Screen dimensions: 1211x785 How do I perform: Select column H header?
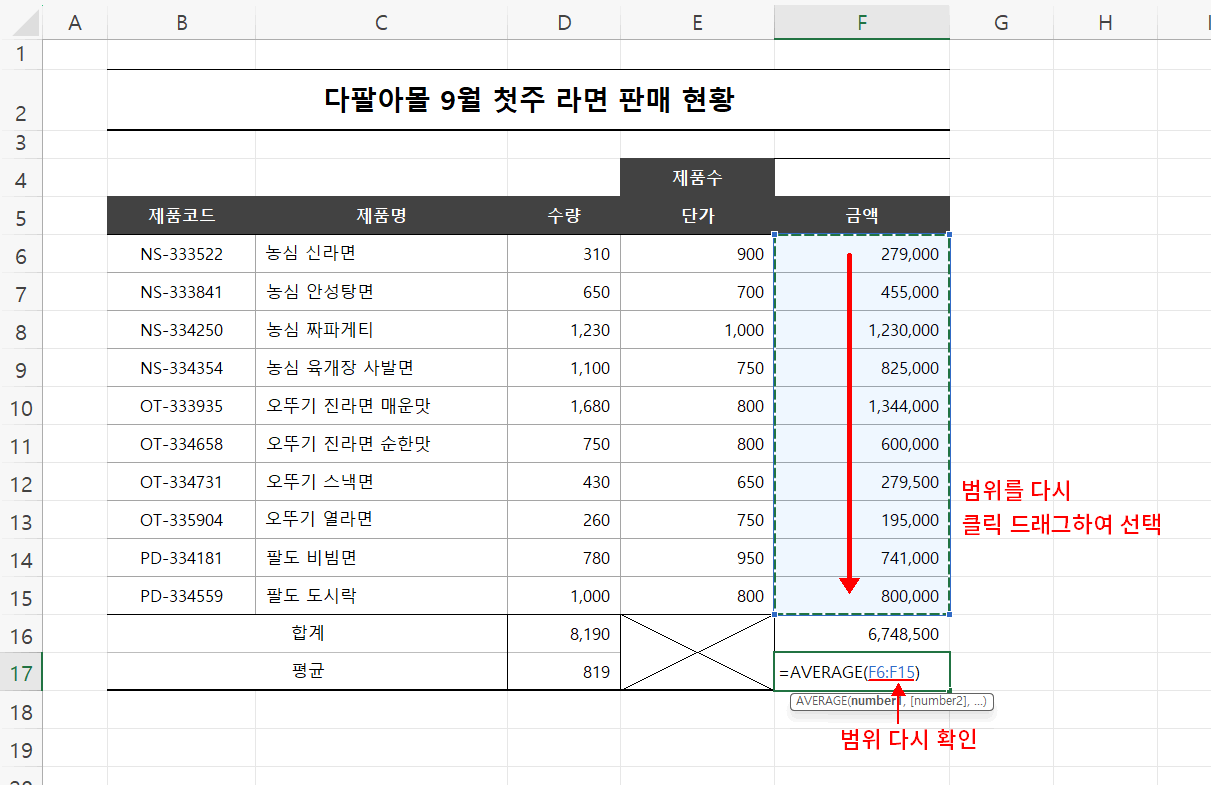(1105, 22)
